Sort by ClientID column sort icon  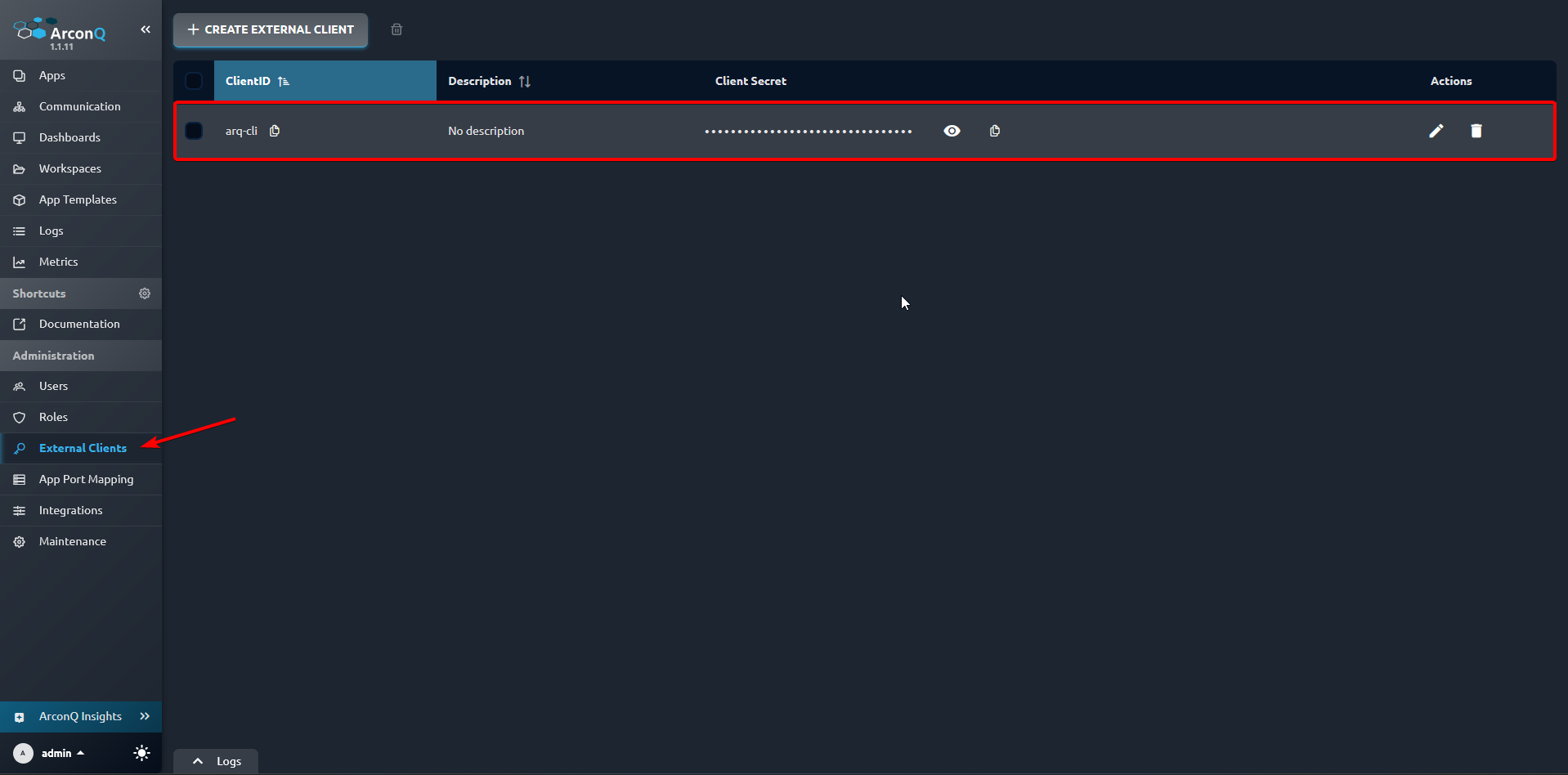(284, 81)
